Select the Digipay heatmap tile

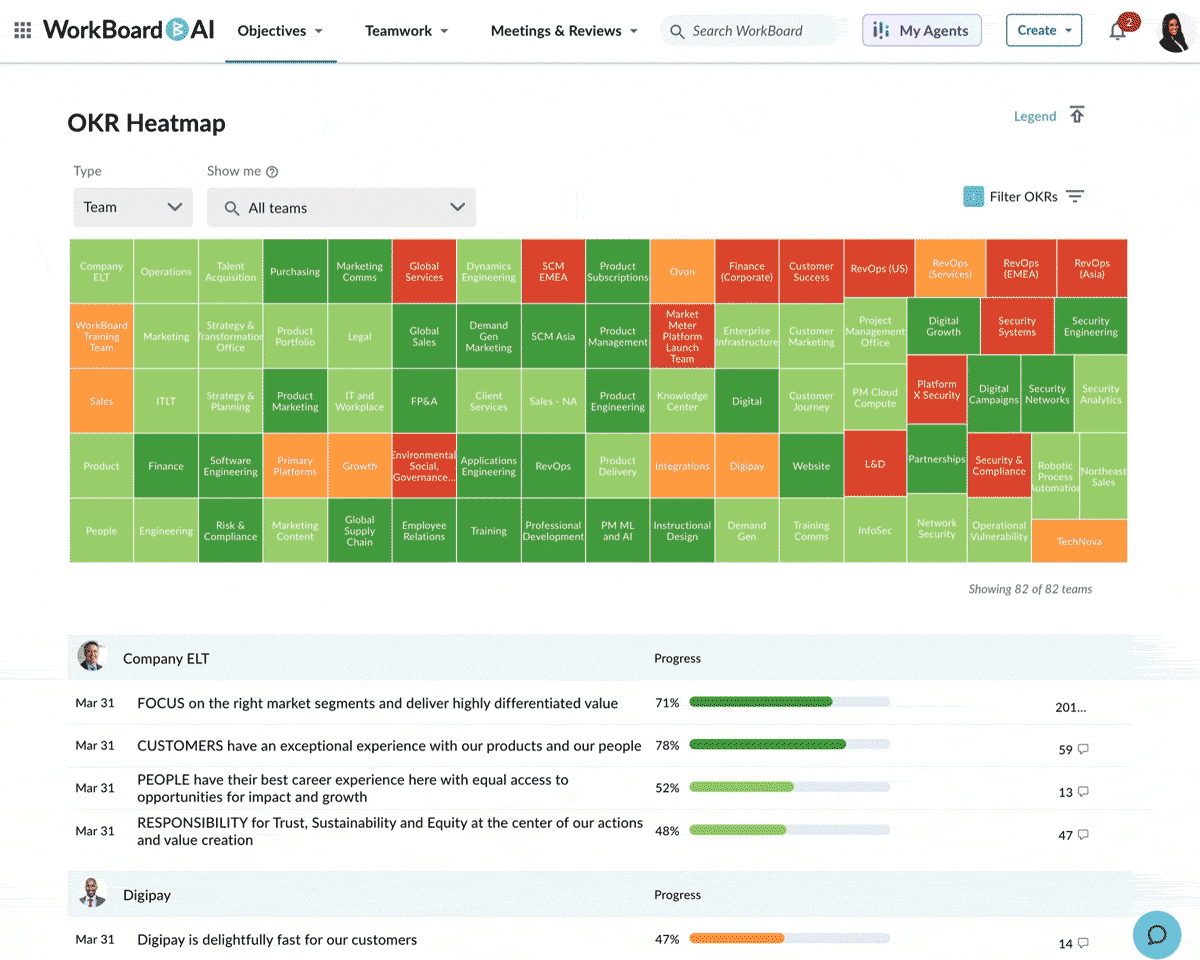tap(746, 466)
